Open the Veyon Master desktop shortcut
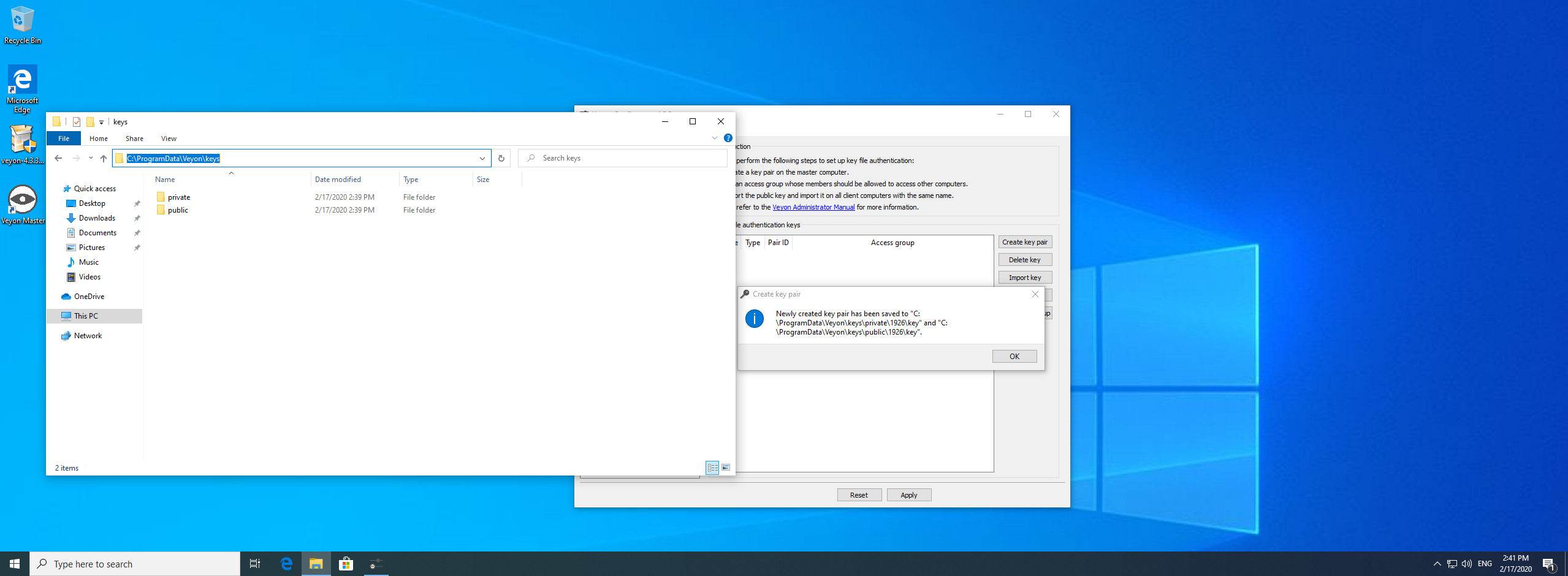Image resolution: width=1568 pixels, height=576 pixels. pyautogui.click(x=23, y=205)
